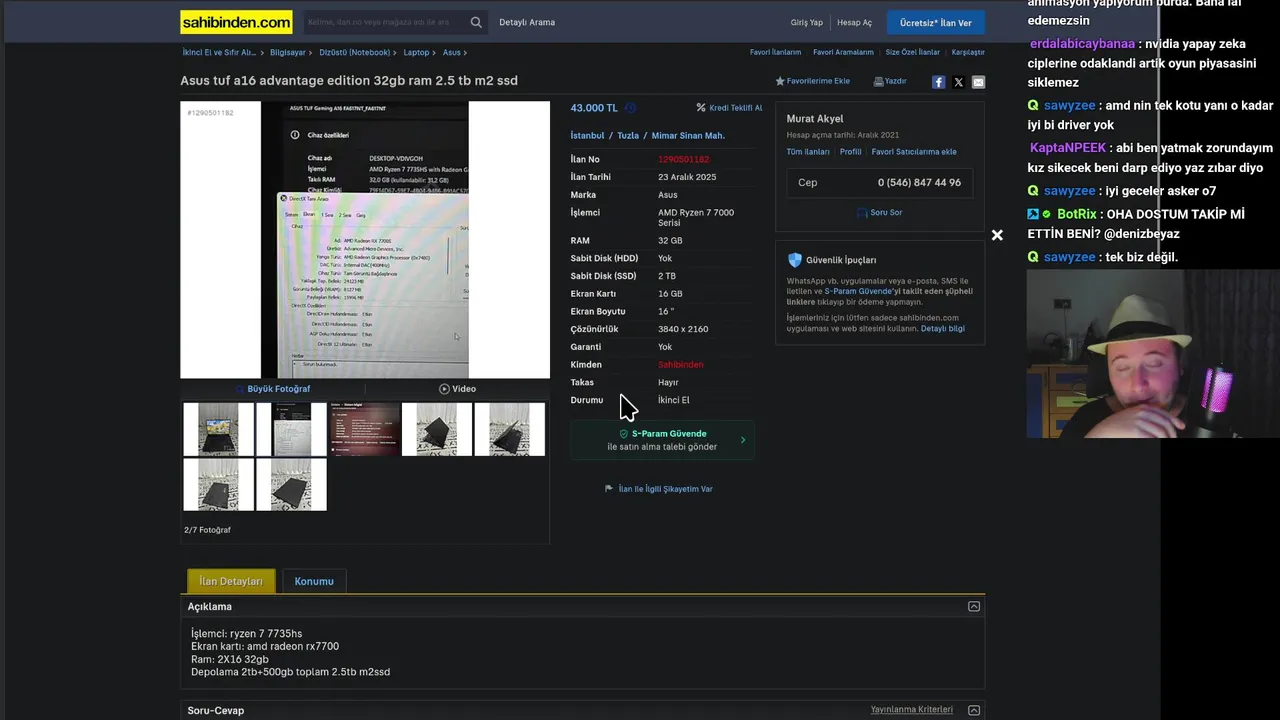This screenshot has height=720, width=1280.
Task: Click the Hesap Aç link
Action: click(x=855, y=22)
